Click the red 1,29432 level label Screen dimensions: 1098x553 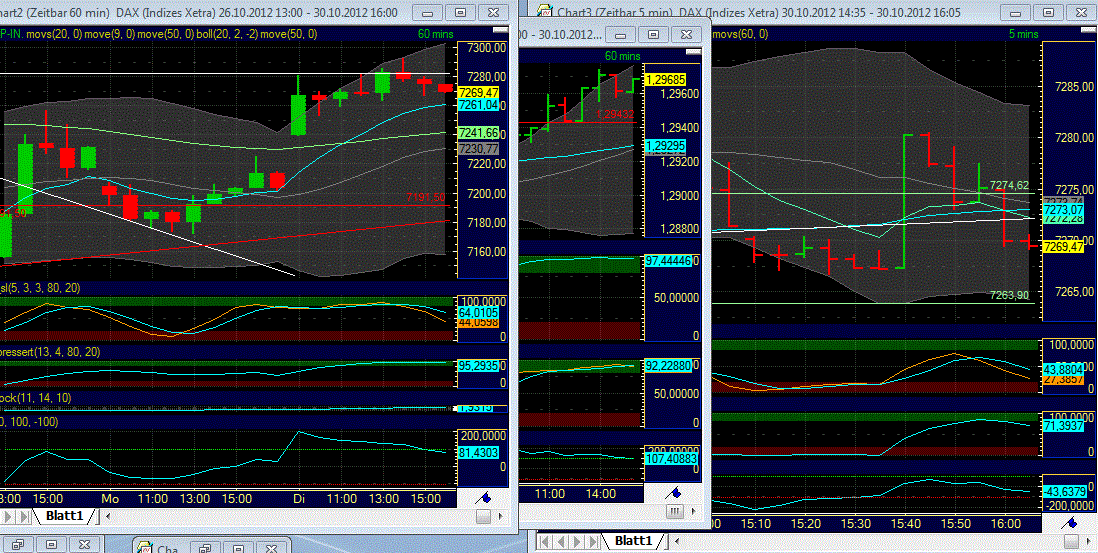pyautogui.click(x=616, y=115)
